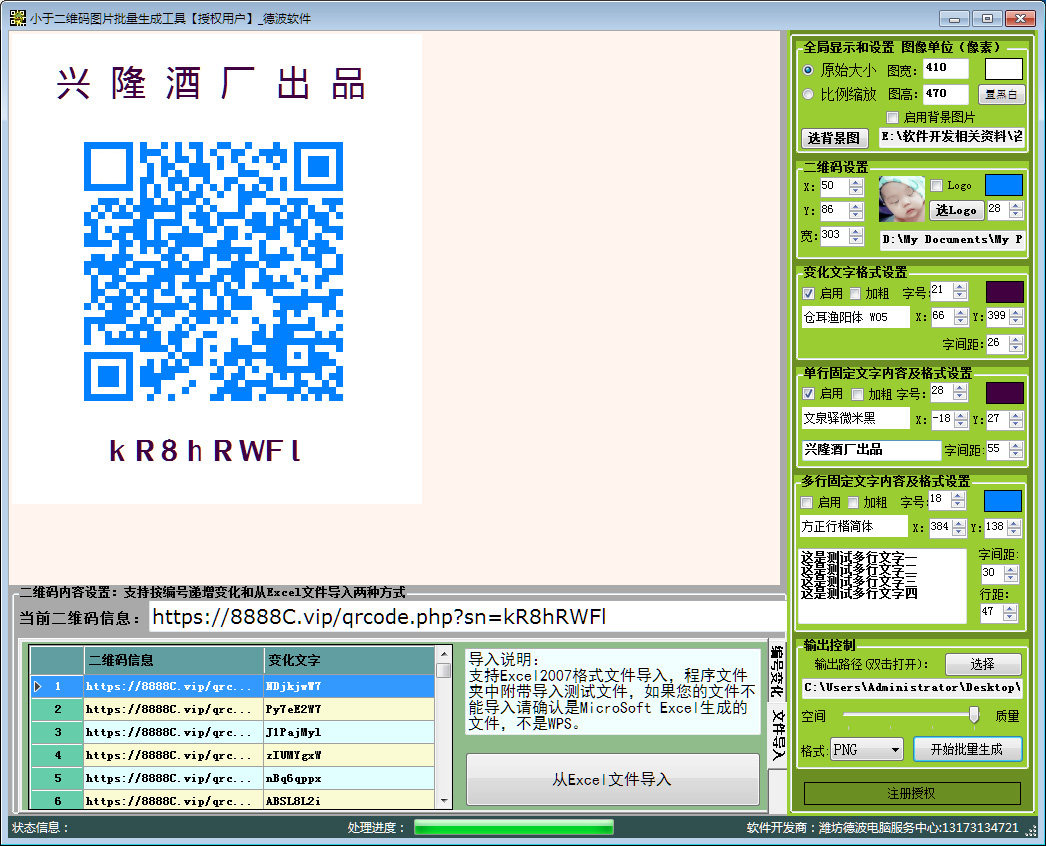The height and width of the screenshot is (846, 1046).
Task: Click the output path C:\Users field
Action: tap(912, 688)
